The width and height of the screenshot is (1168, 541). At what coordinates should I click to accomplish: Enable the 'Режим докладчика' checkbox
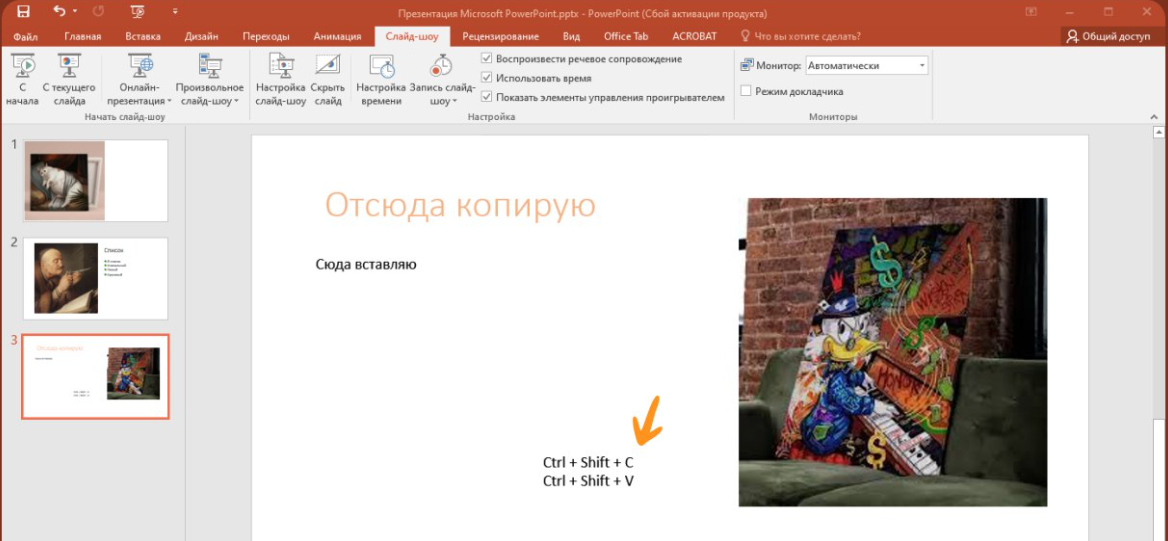(x=746, y=91)
